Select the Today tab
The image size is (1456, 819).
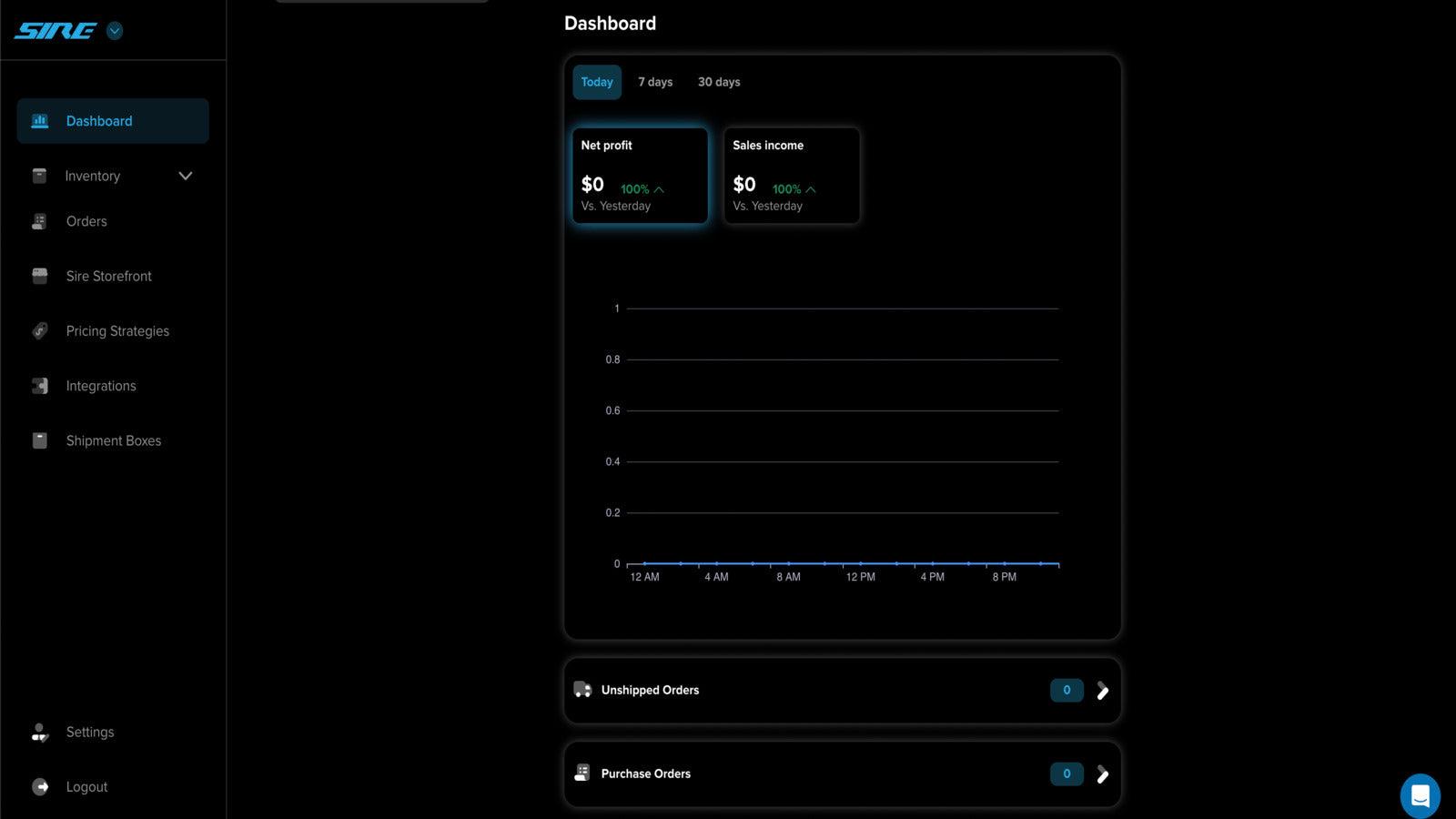(x=597, y=82)
